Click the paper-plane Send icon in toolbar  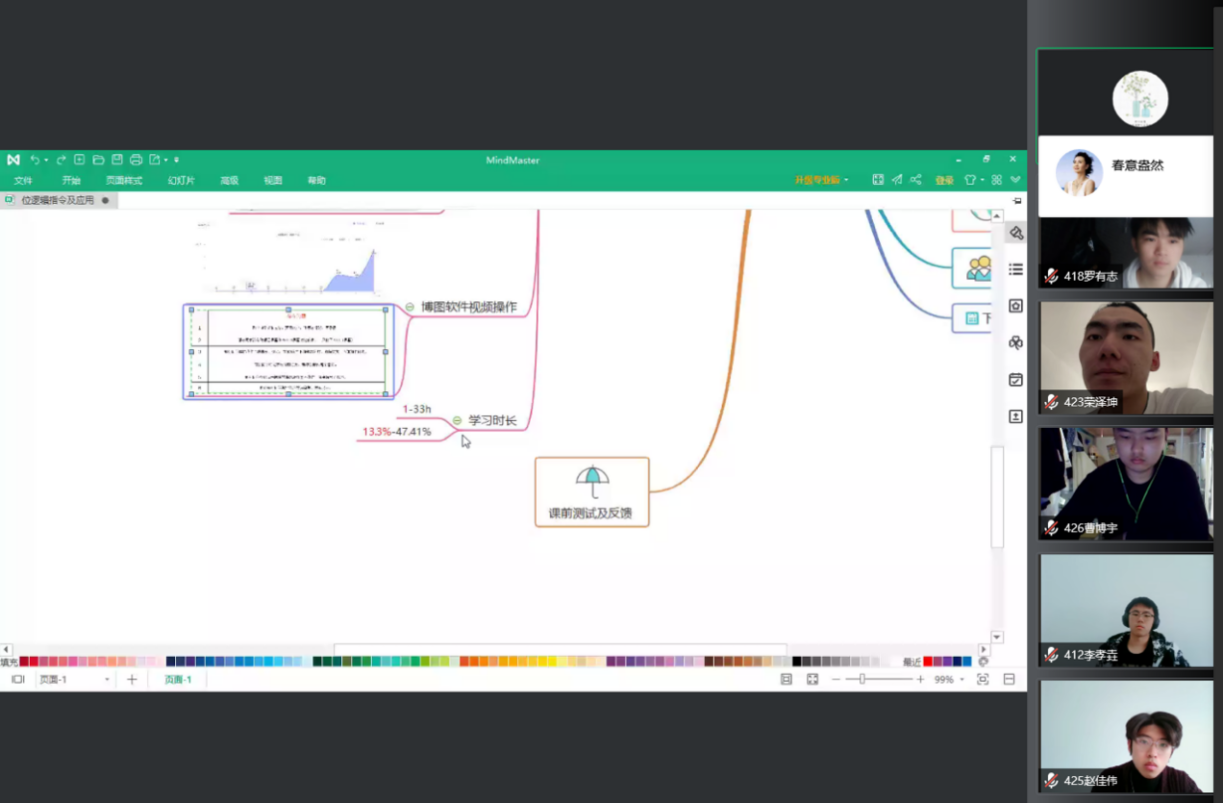click(x=897, y=180)
